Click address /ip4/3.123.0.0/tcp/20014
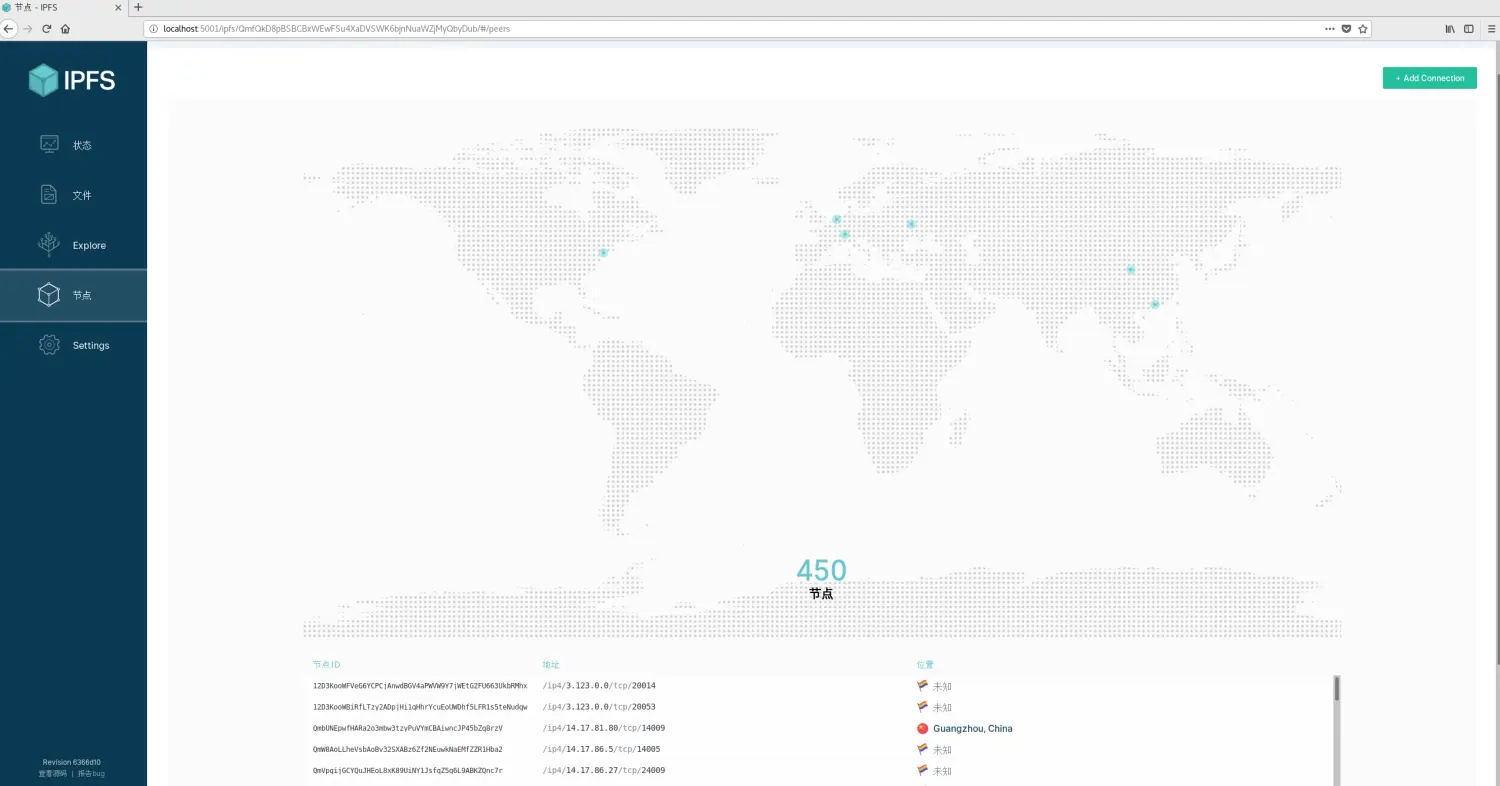Image resolution: width=1500 pixels, height=786 pixels. coord(599,686)
